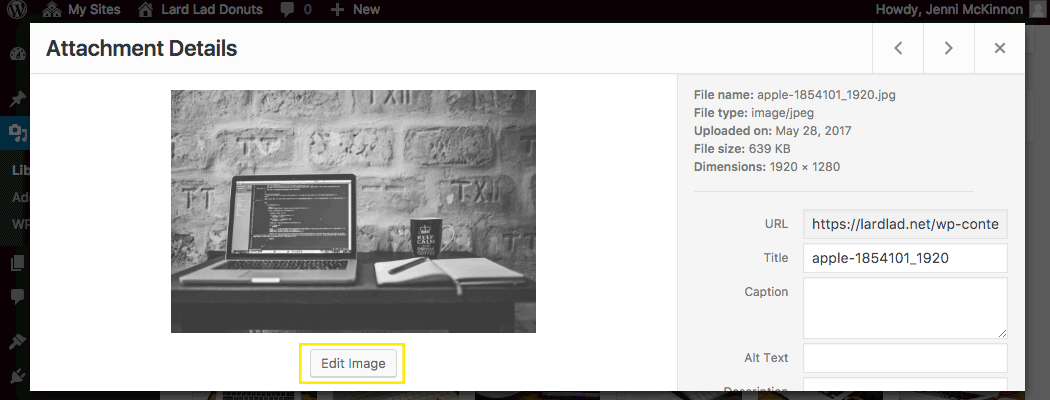Click the plus icon beside New
Viewport: 1050px width, 400px height.
click(338, 9)
